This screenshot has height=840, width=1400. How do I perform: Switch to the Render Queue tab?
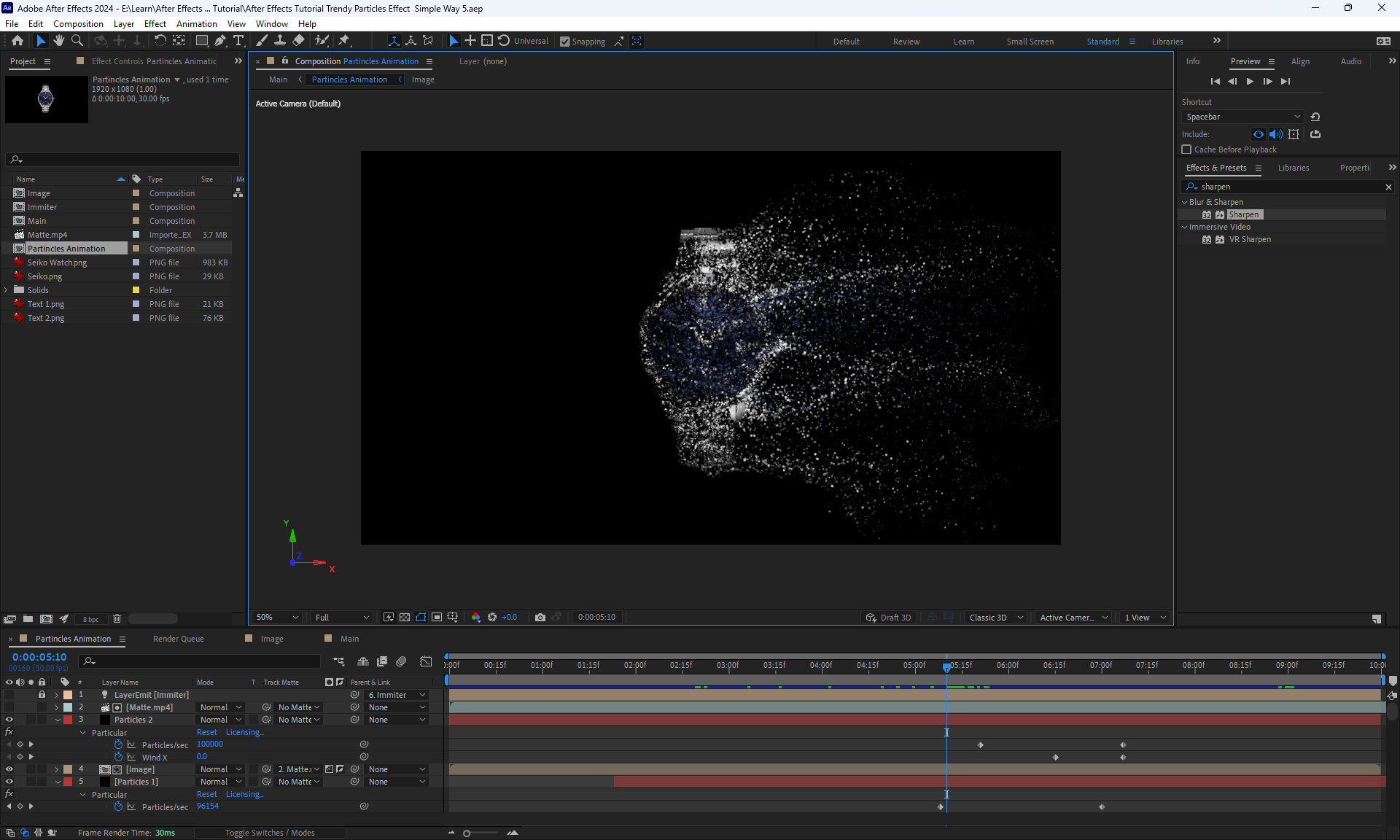tap(179, 639)
